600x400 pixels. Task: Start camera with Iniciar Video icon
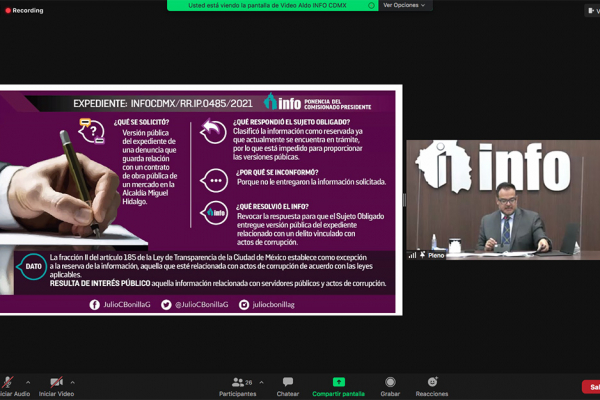point(57,382)
